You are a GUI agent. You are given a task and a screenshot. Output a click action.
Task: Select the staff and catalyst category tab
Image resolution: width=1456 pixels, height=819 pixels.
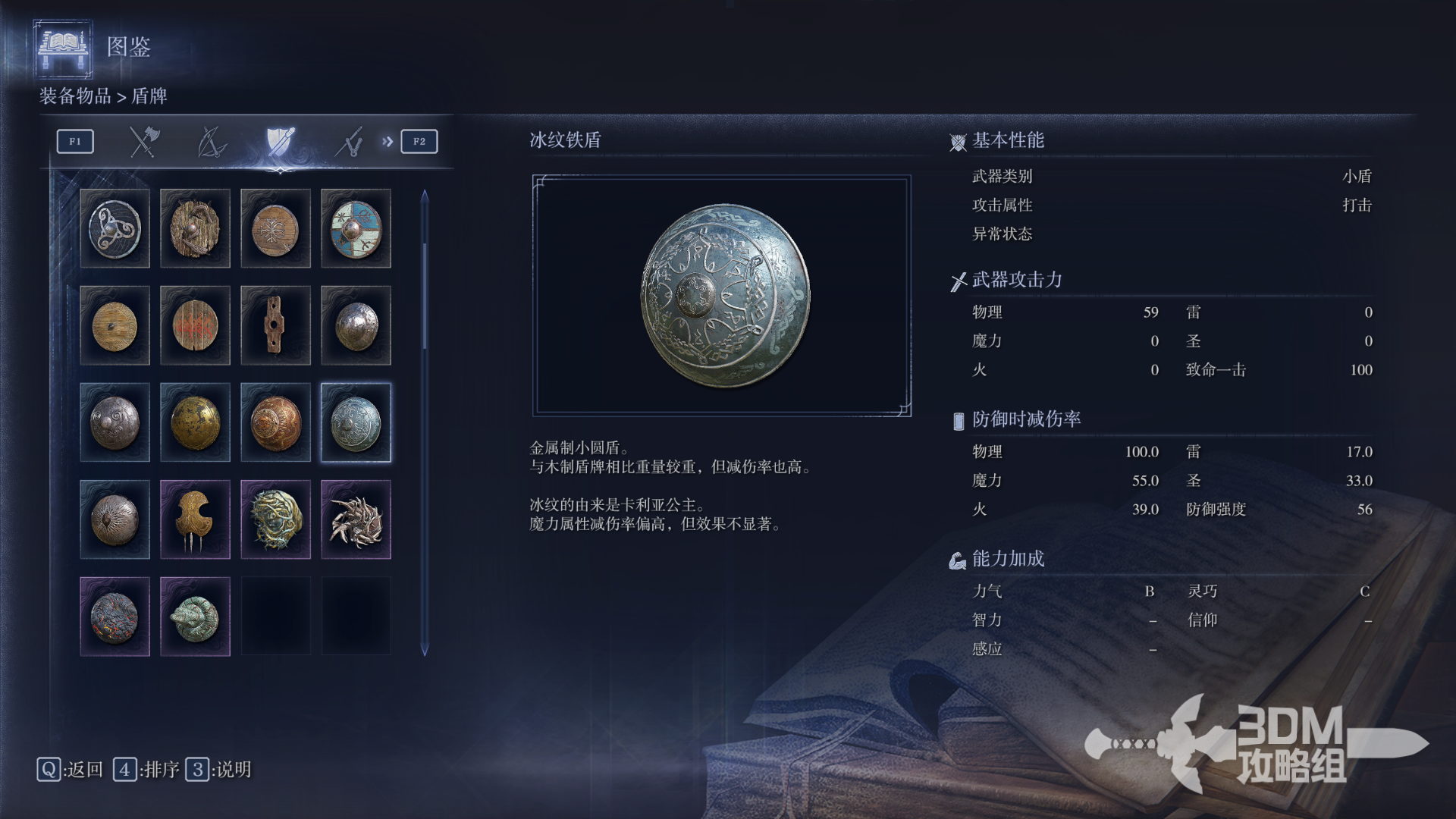click(x=348, y=141)
